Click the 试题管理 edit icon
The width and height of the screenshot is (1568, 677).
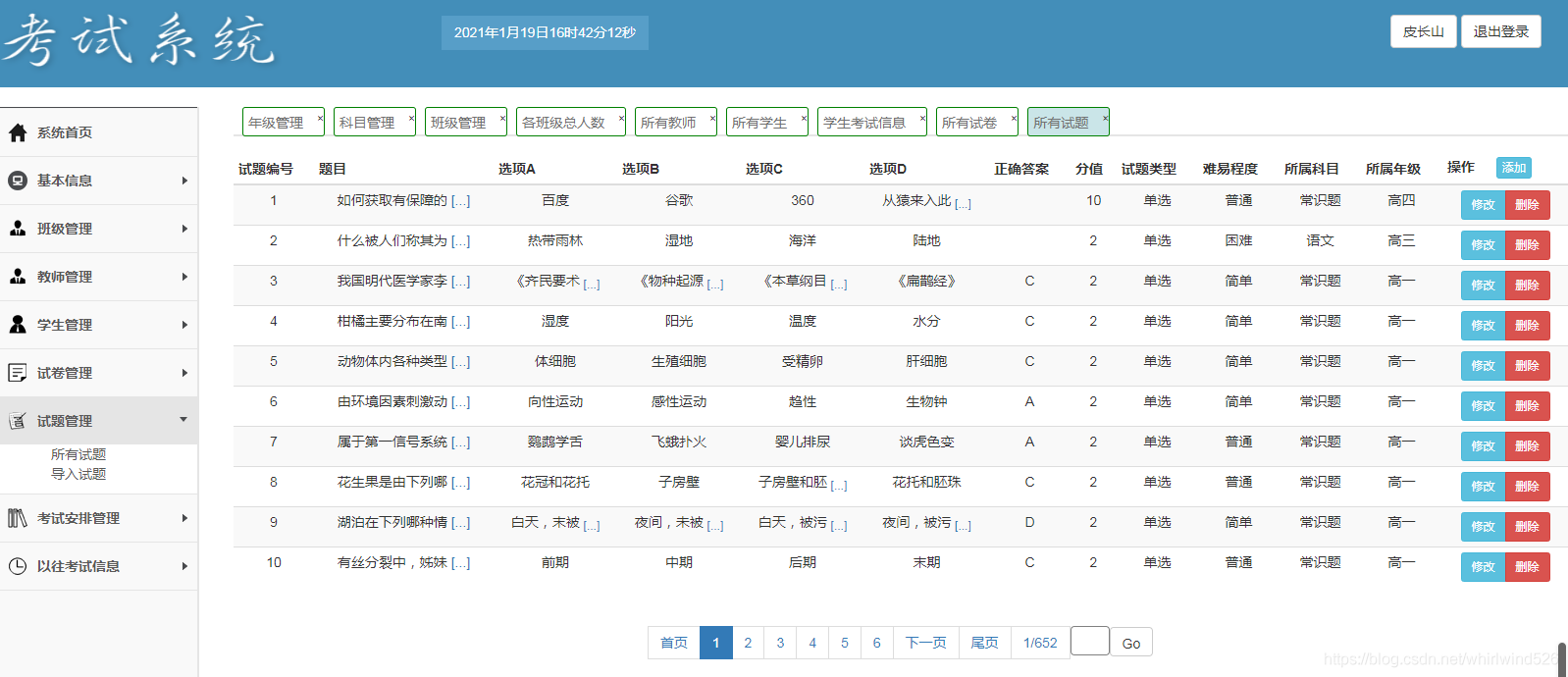tap(18, 421)
